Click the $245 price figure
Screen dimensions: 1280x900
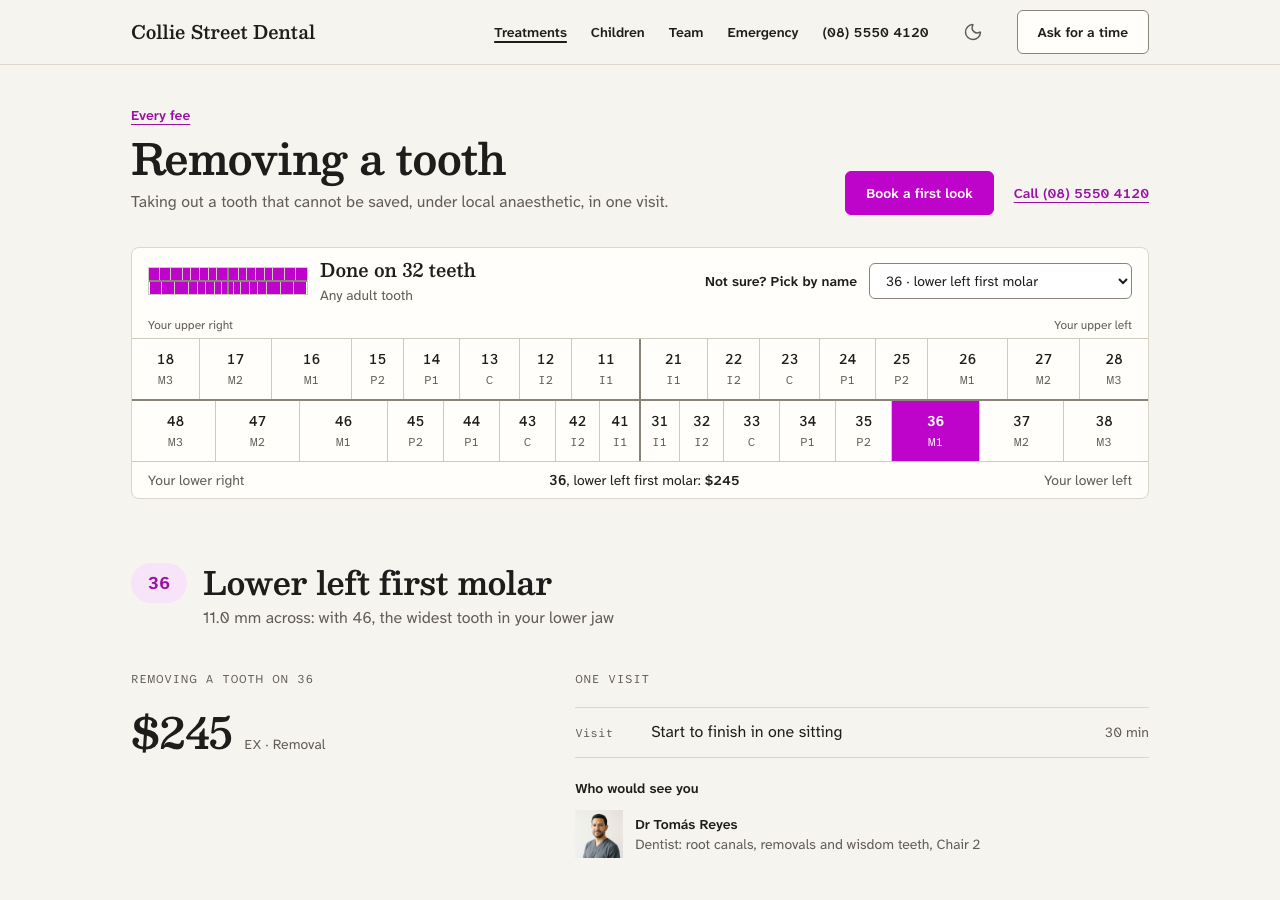[181, 734]
